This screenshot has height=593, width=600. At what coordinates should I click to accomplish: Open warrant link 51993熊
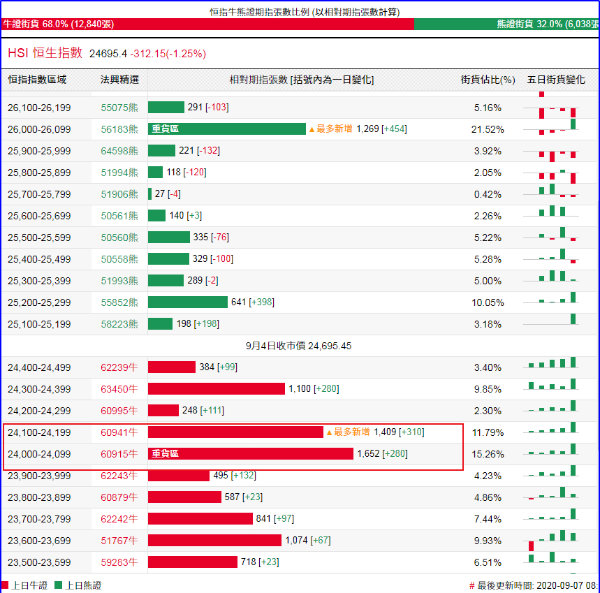[x=119, y=281]
